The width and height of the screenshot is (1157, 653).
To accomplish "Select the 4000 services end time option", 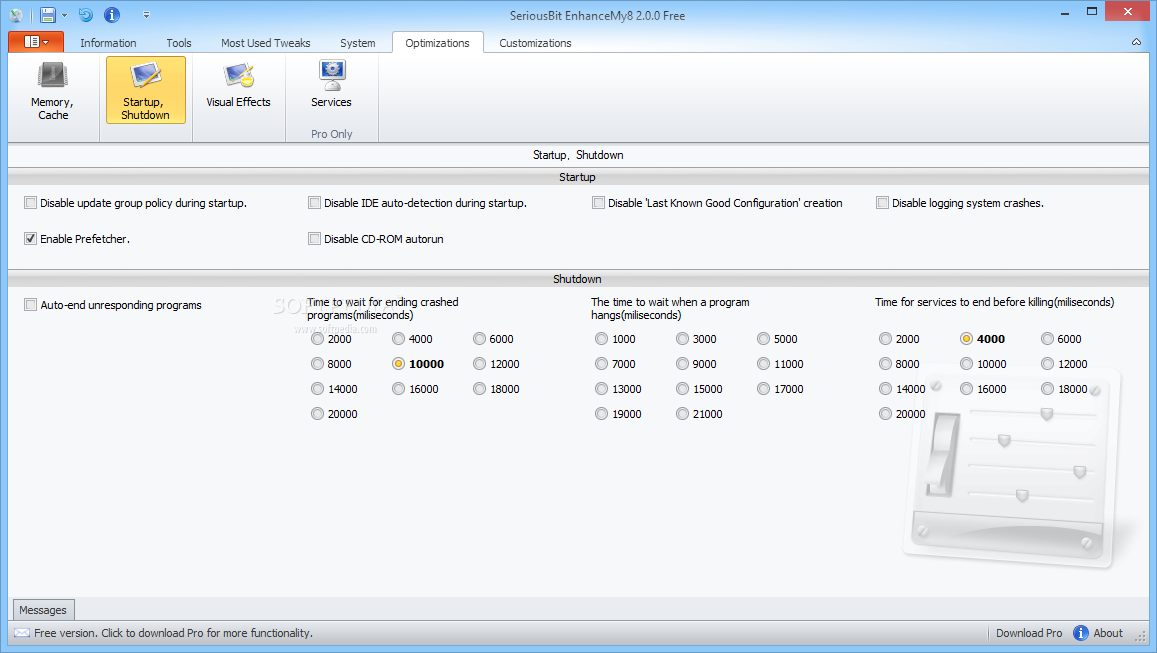I will (967, 339).
